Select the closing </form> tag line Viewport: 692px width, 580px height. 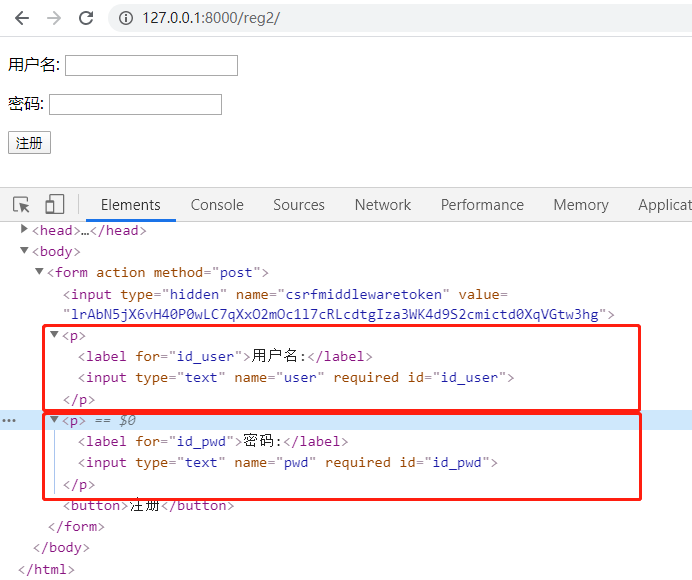[x=76, y=527]
